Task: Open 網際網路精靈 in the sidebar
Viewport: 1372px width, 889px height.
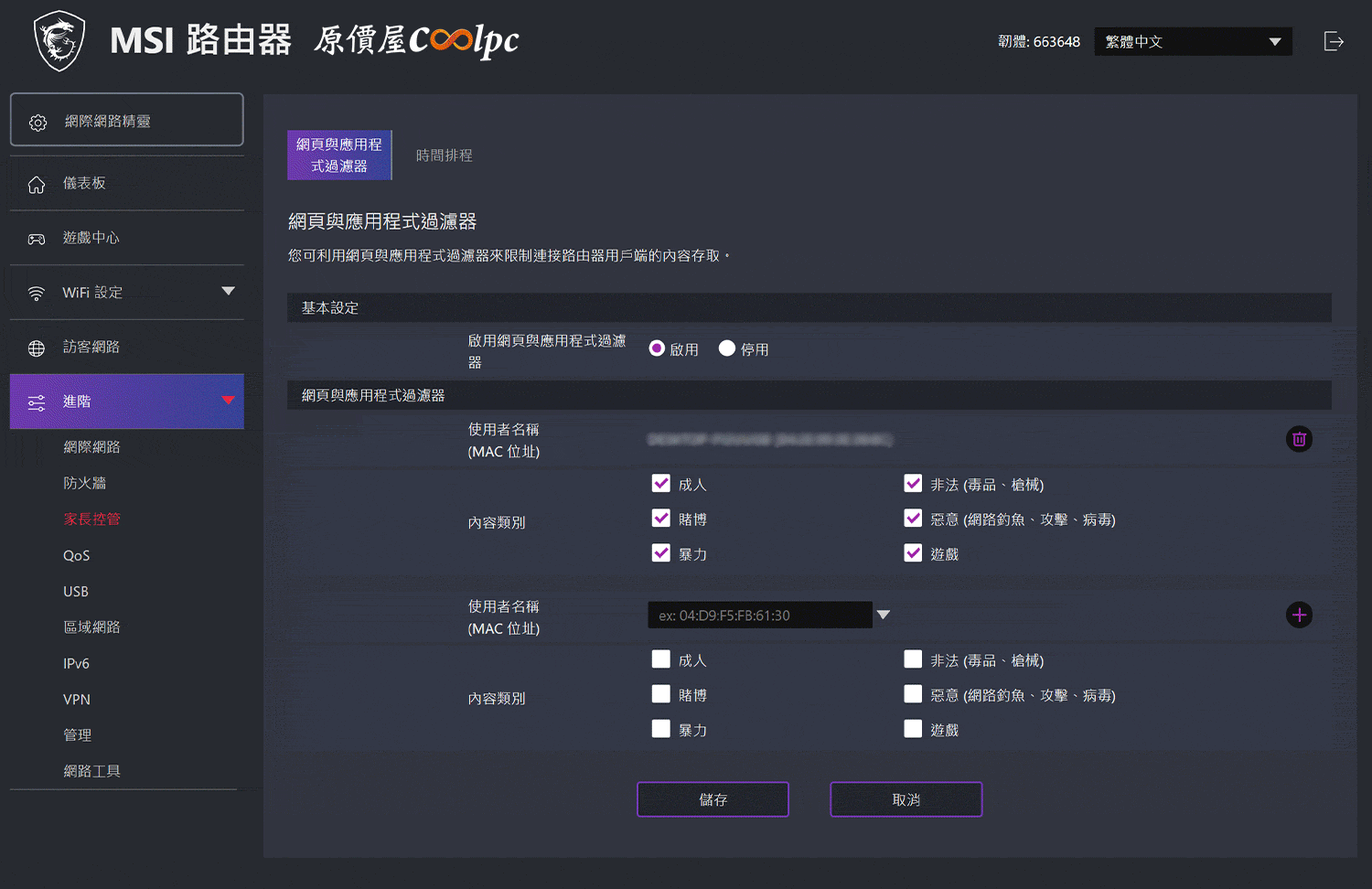Action: (127, 119)
